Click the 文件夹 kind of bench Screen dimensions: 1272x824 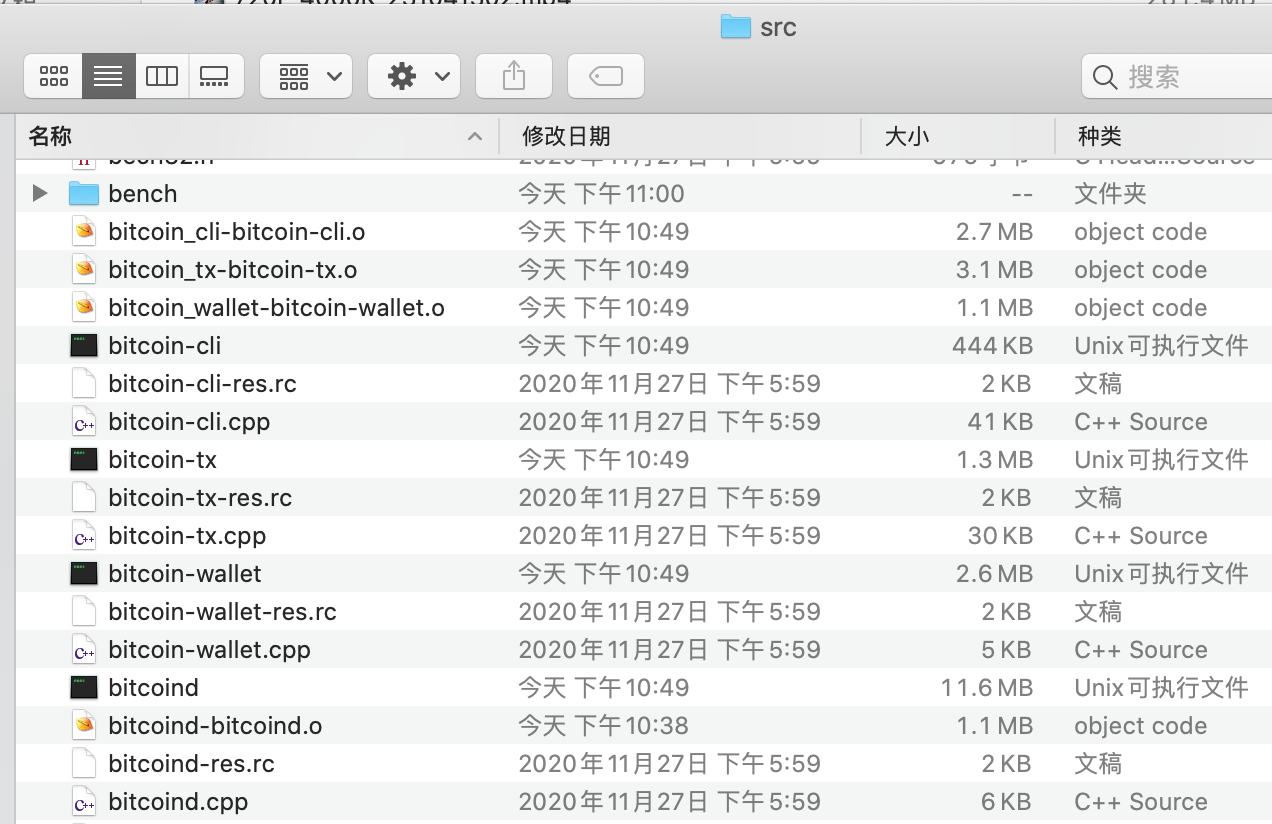pyautogui.click(x=1110, y=194)
